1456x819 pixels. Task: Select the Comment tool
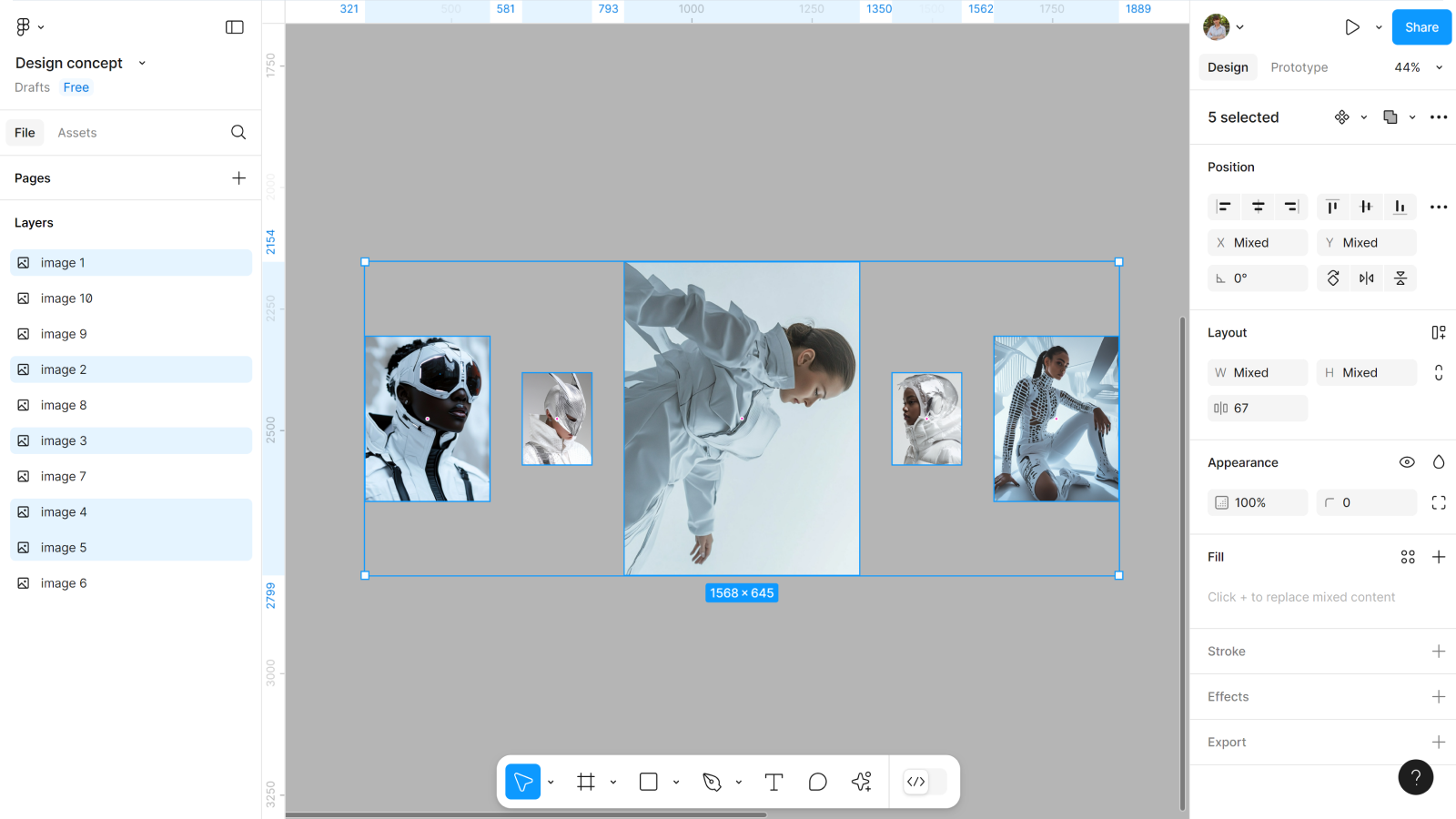click(x=817, y=782)
